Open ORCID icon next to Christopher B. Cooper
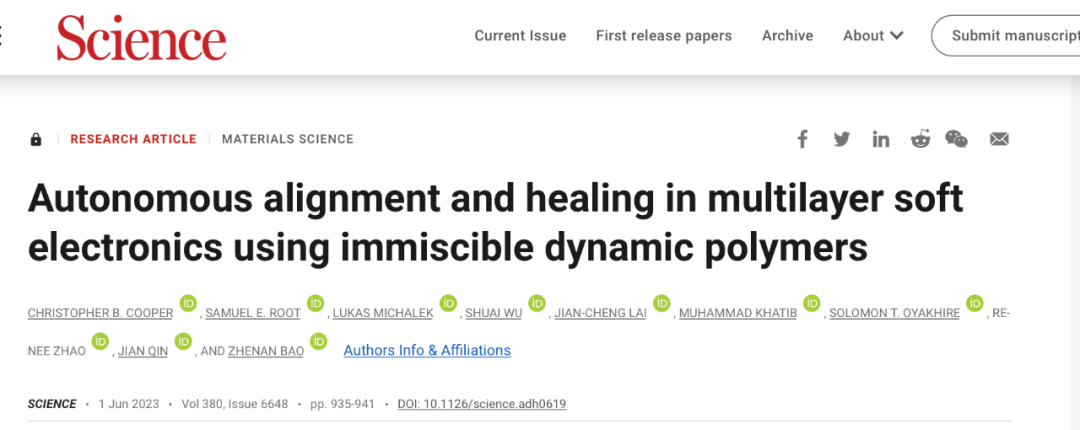 click(x=188, y=304)
